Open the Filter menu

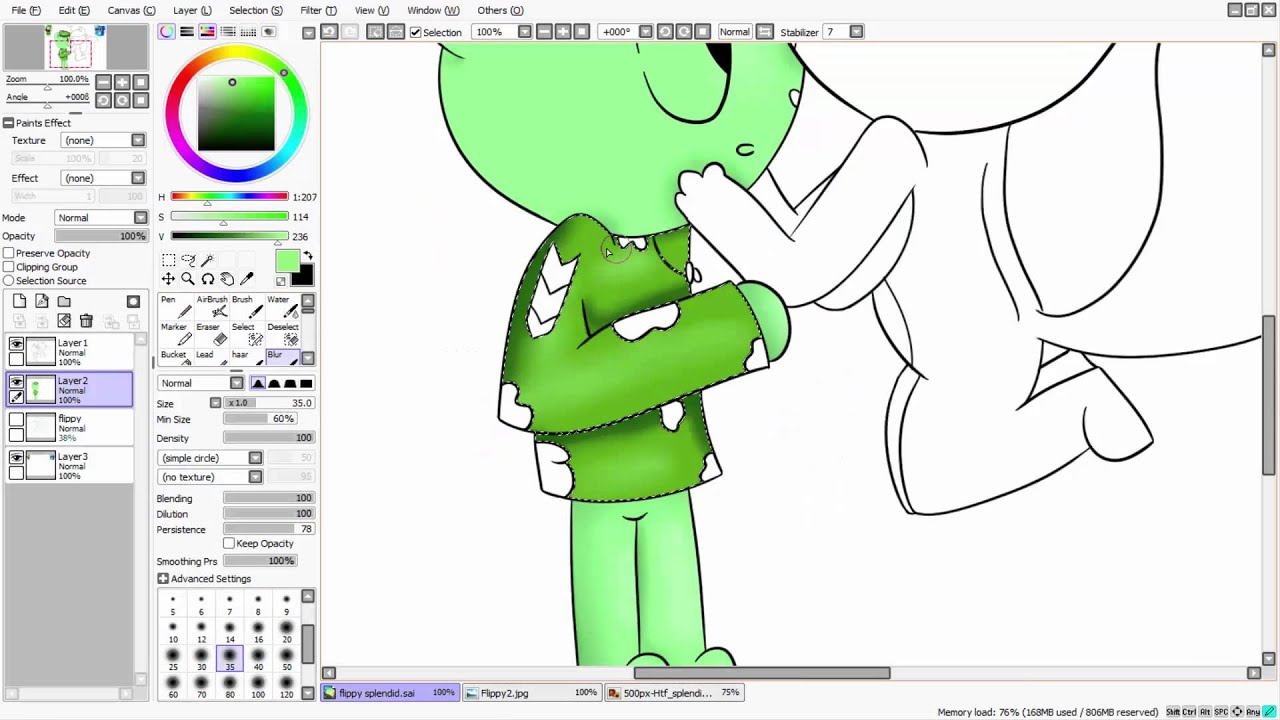point(318,10)
